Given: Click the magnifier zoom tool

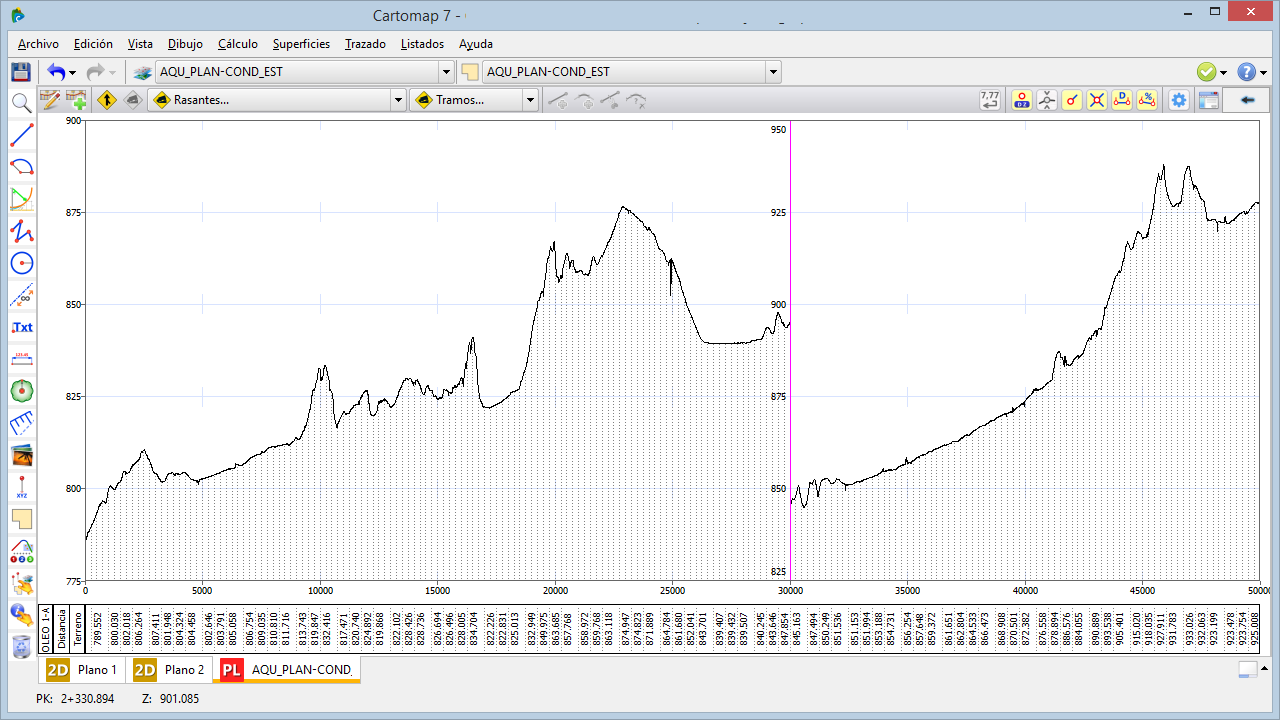Looking at the screenshot, I should pos(21,102).
